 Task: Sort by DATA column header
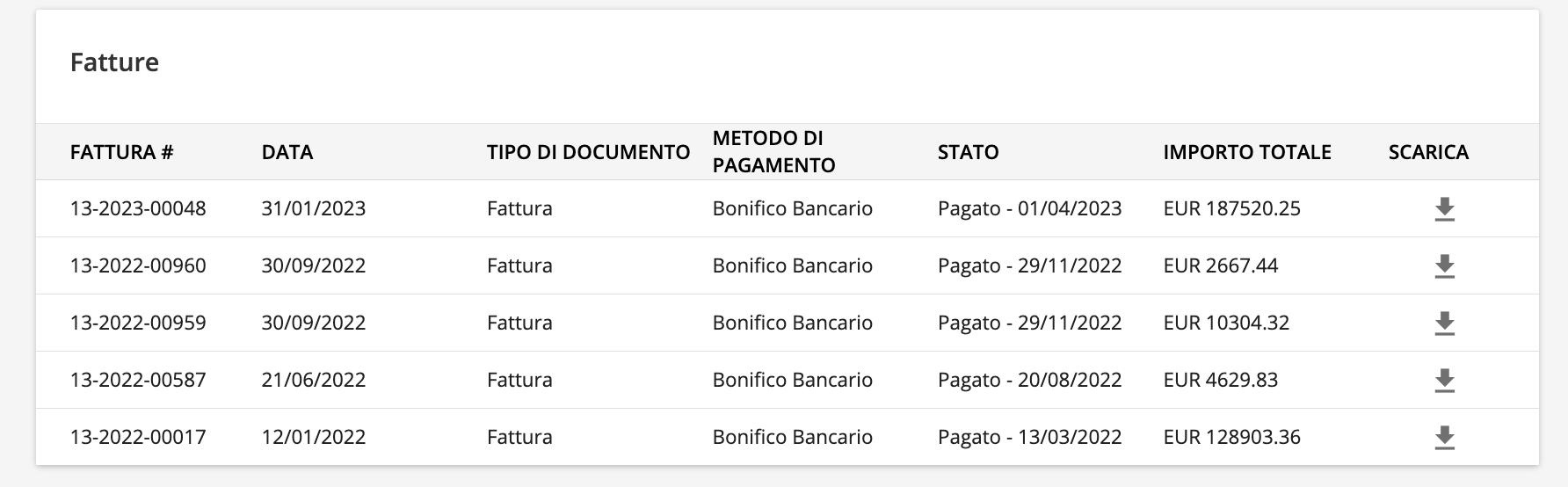click(x=287, y=152)
